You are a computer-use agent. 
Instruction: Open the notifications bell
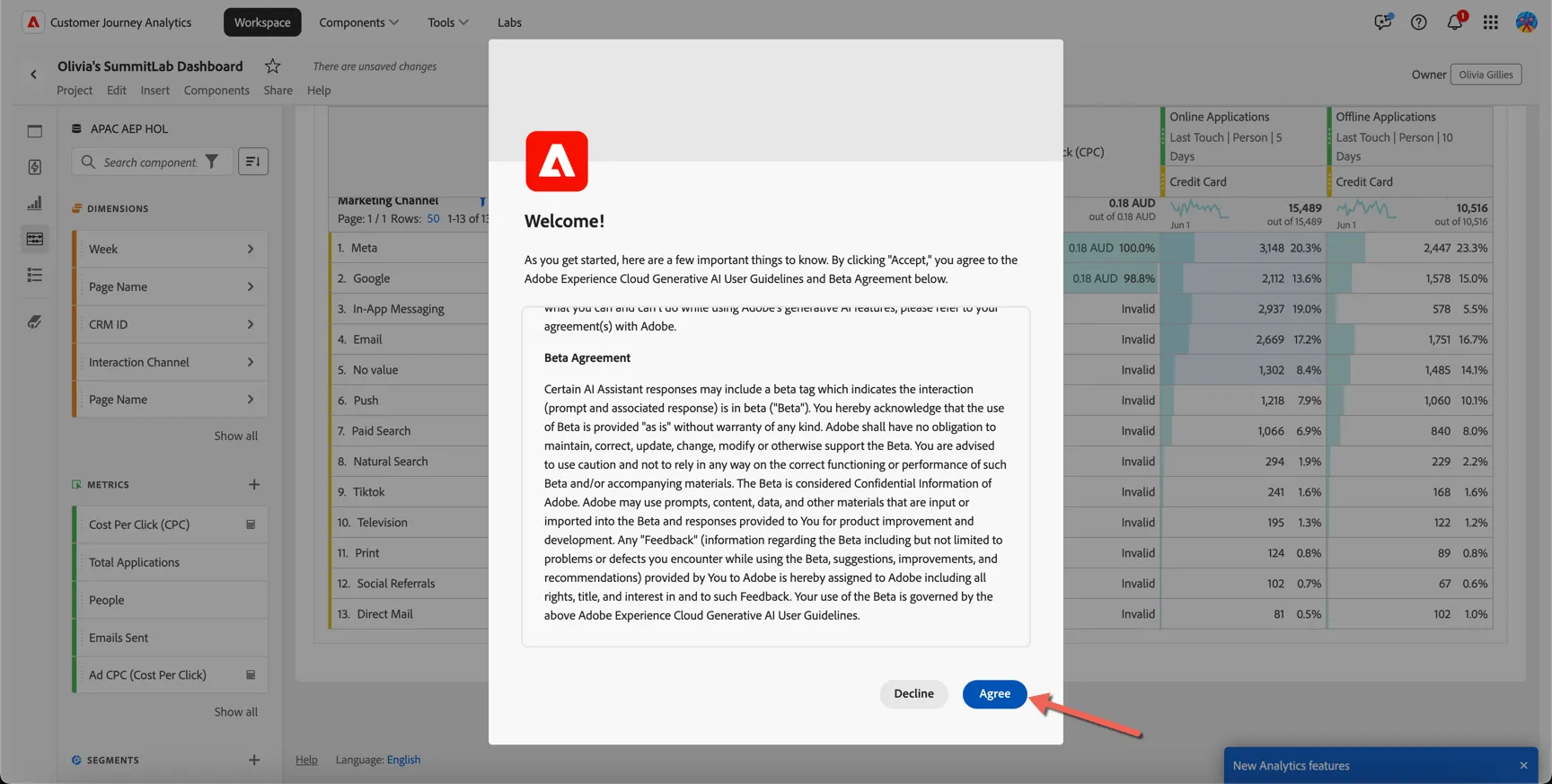(x=1455, y=22)
